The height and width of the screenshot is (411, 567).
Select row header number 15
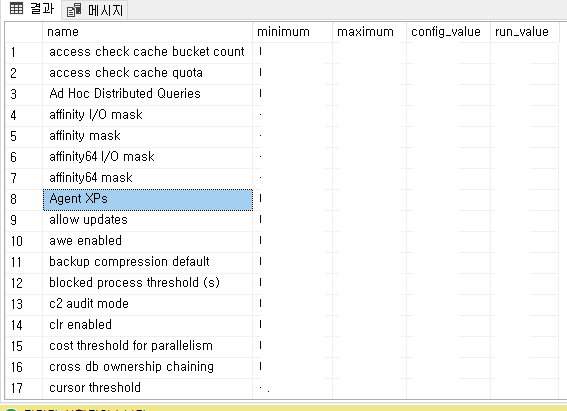click(x=24, y=346)
